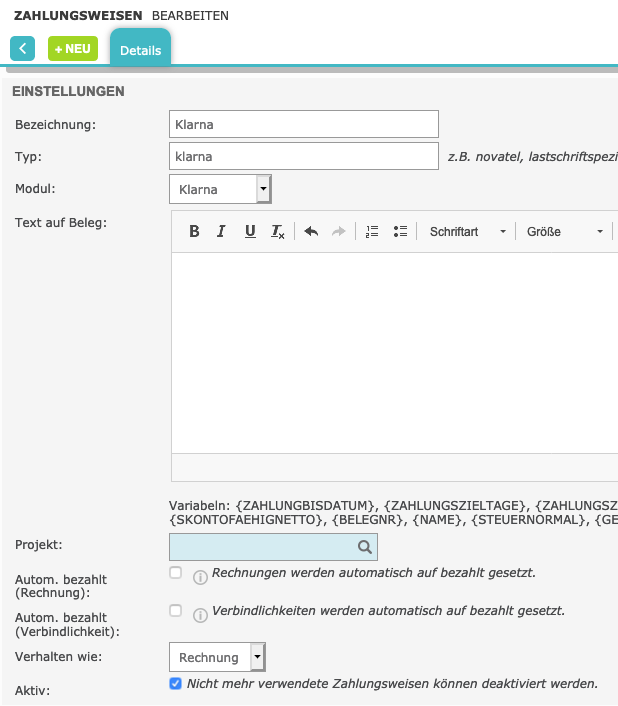Image resolution: width=618 pixels, height=706 pixels.
Task: Click into the Bezeichnung input field
Action: pyautogui.click(x=304, y=124)
